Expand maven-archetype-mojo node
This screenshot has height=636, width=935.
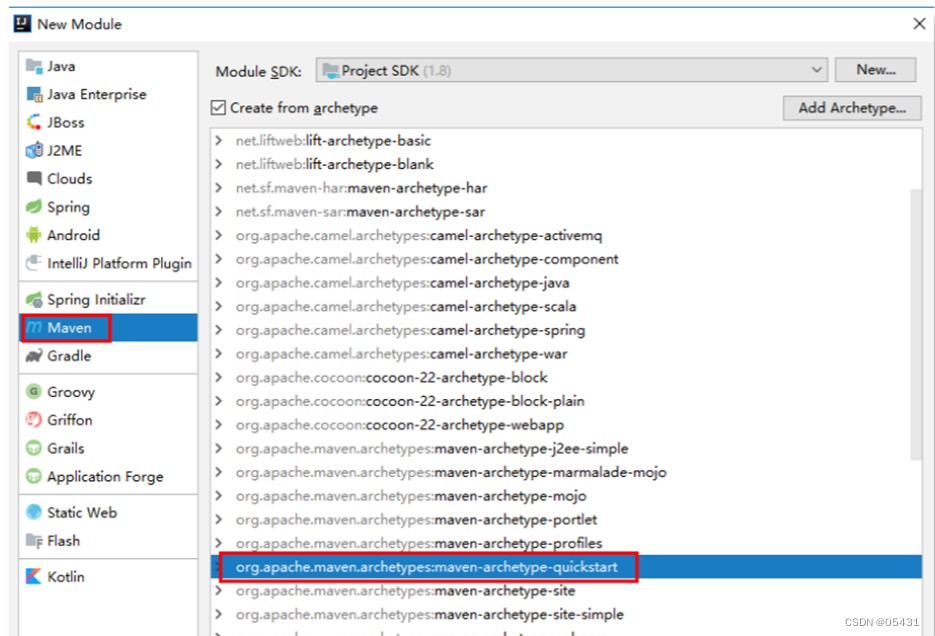219,496
